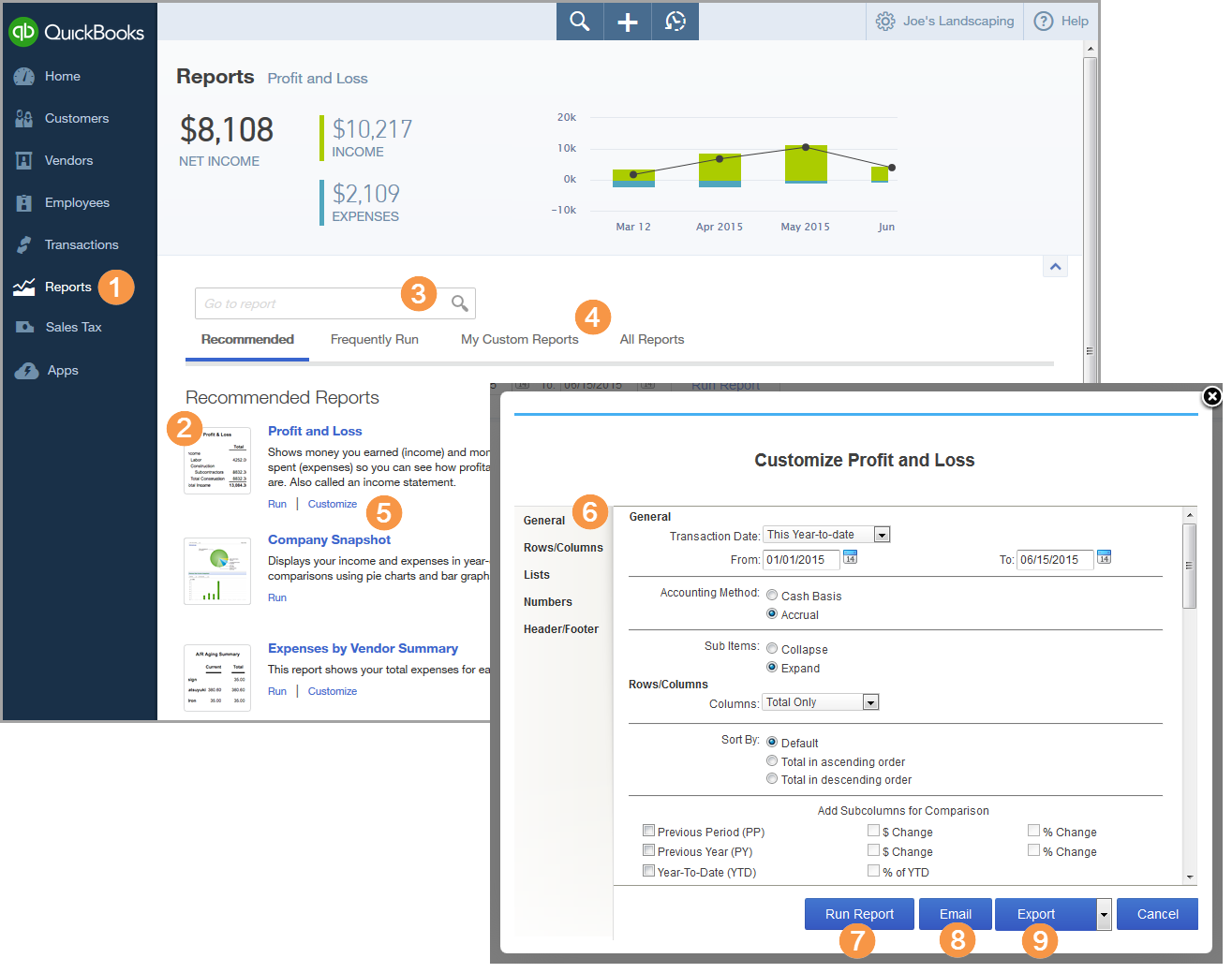Check Year-To-Date (YTD) box
Viewport: 1232px width, 973px height.
(648, 871)
